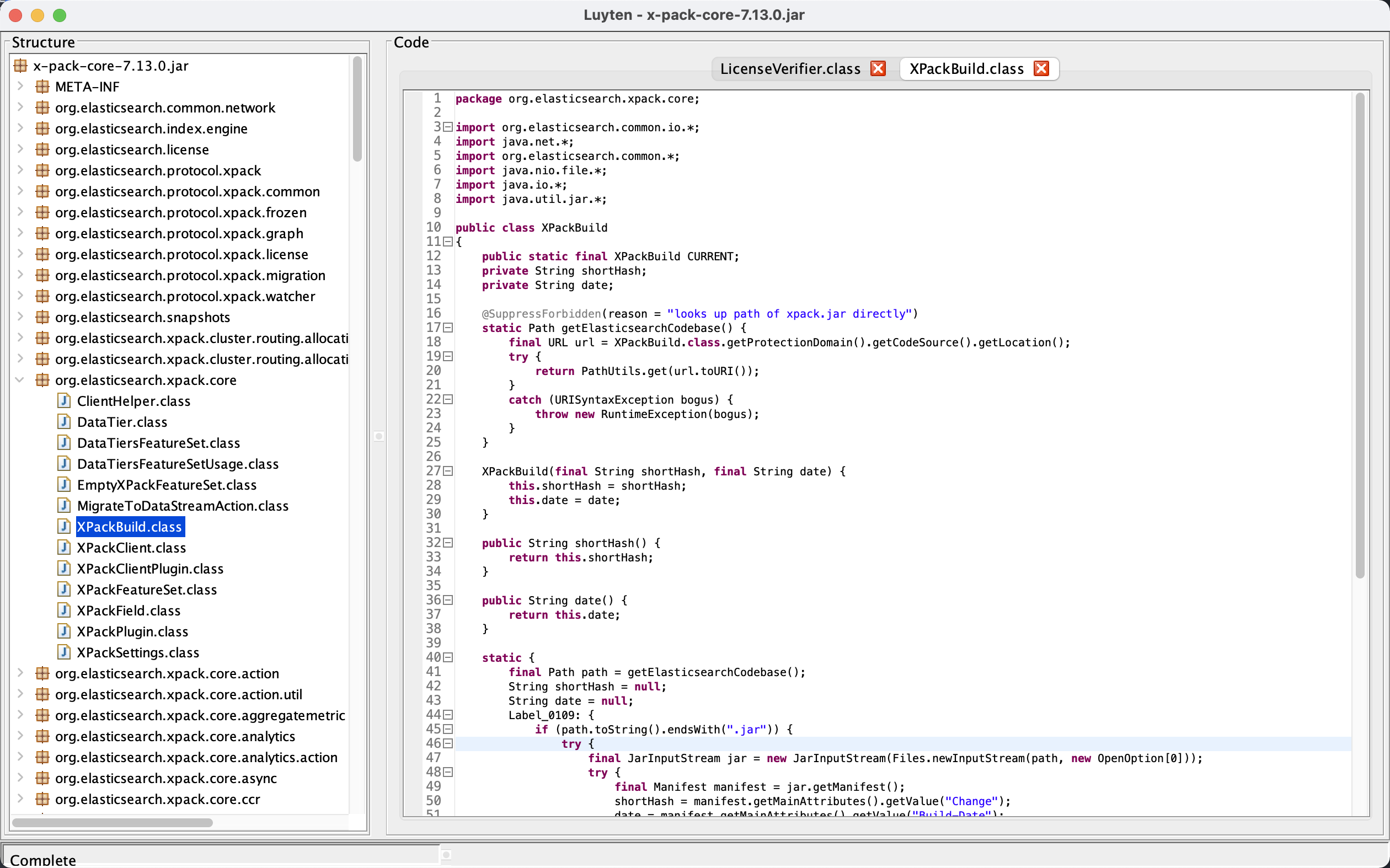The height and width of the screenshot is (868, 1390).
Task: Click the highlighted try line 46
Action: (x=903, y=744)
